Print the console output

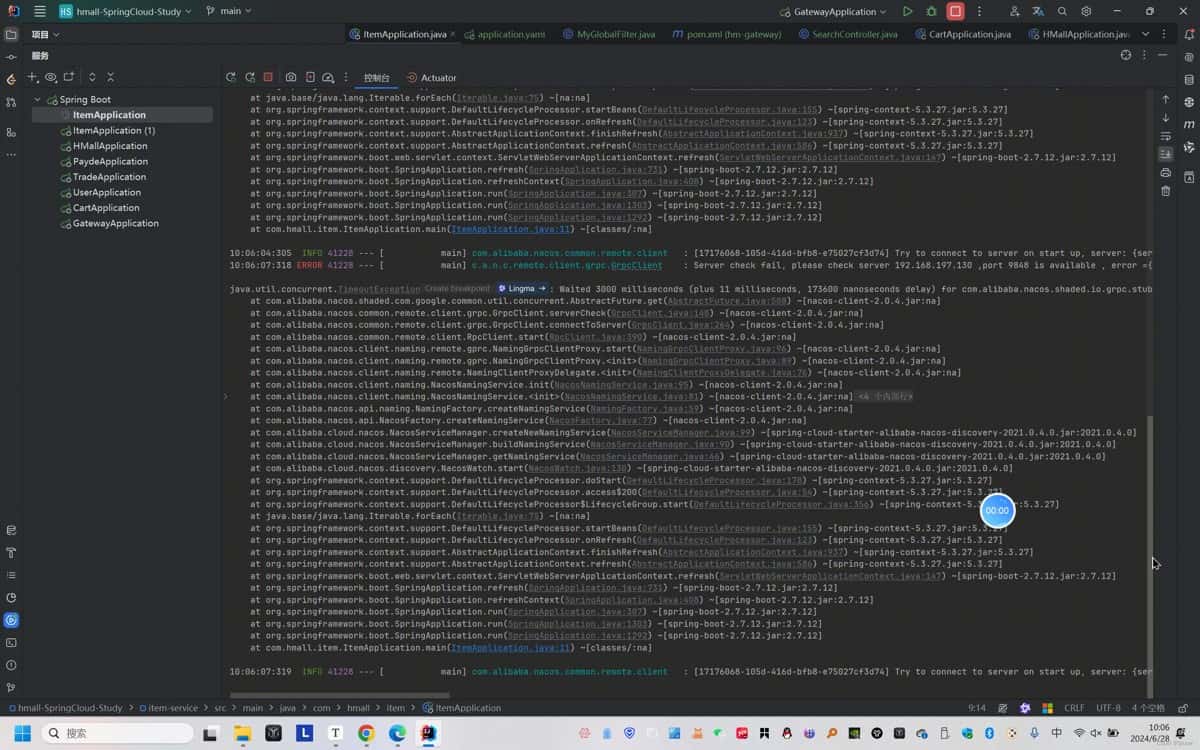[1165, 172]
